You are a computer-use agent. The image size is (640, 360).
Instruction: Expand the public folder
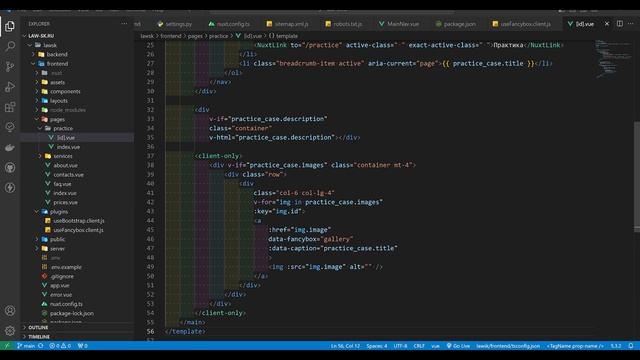click(x=78, y=239)
